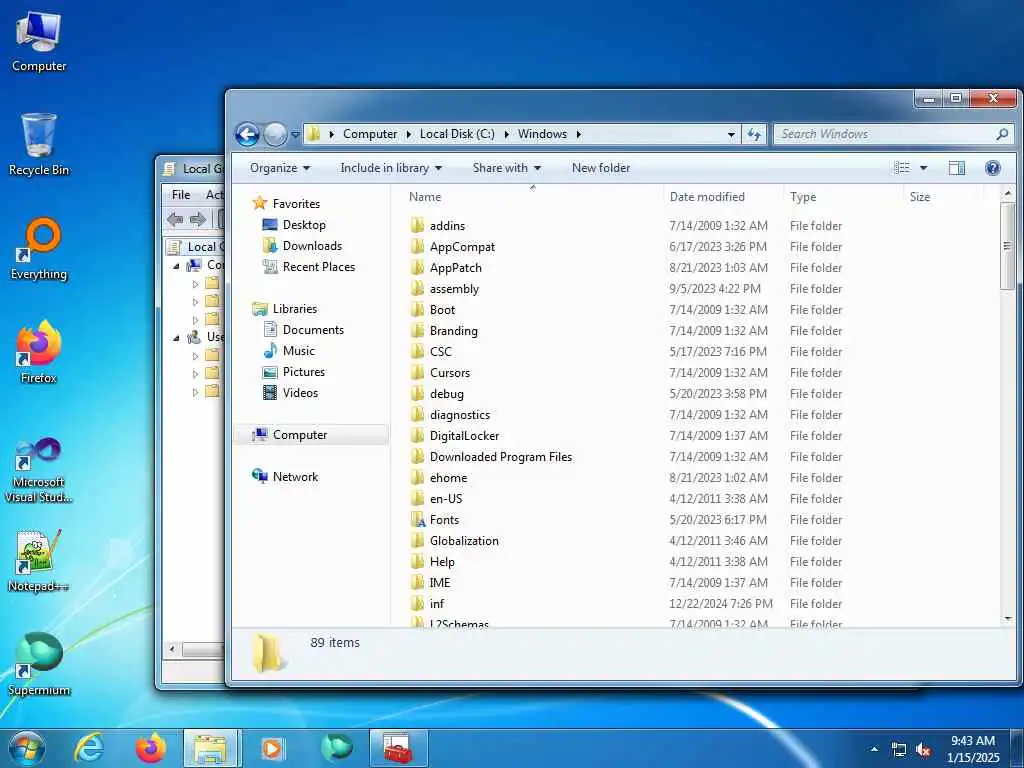The width and height of the screenshot is (1024, 768).
Task: Select the inf folder row
Action: coord(626,604)
